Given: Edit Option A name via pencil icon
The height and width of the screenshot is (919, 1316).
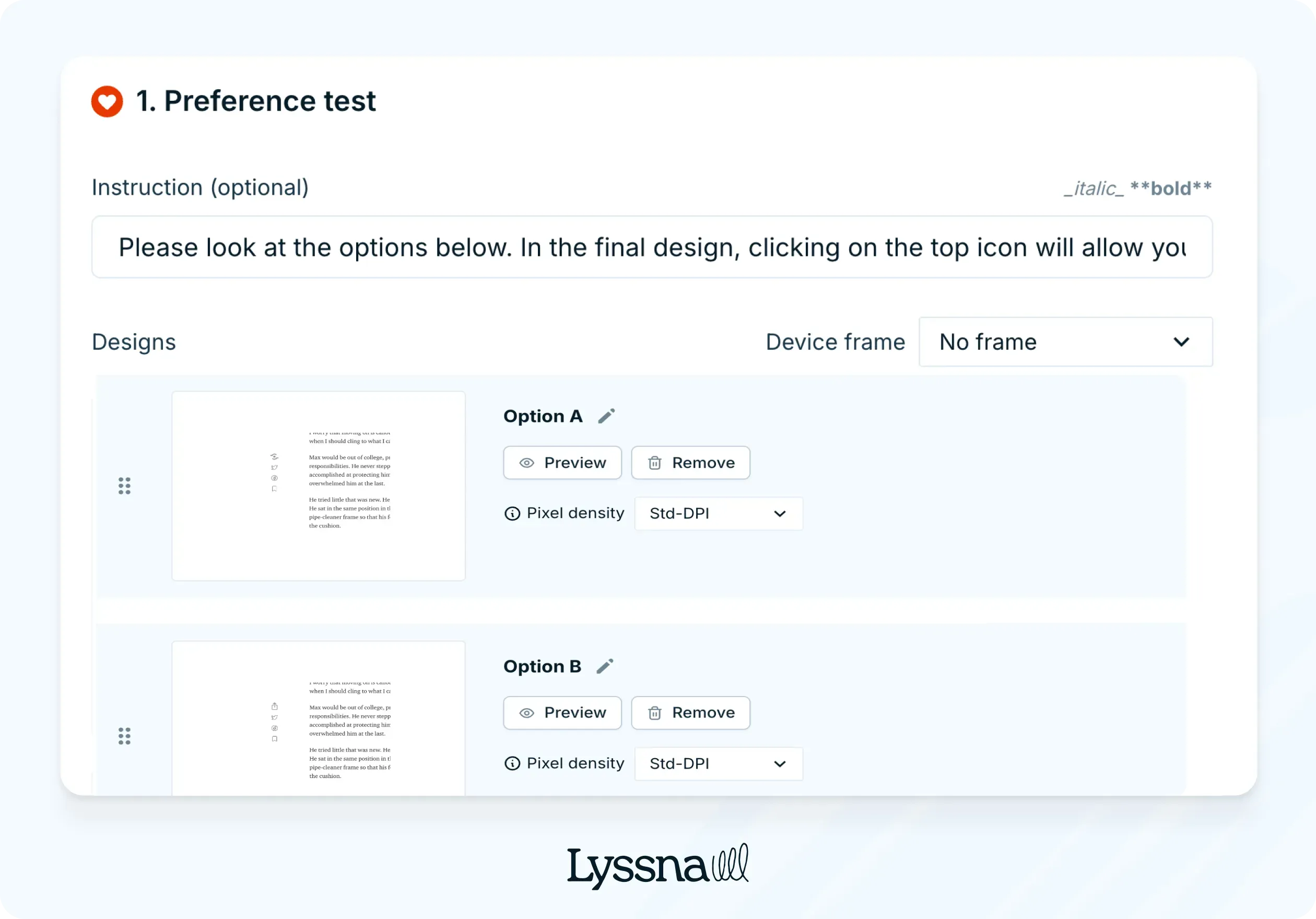Looking at the screenshot, I should pos(606,416).
